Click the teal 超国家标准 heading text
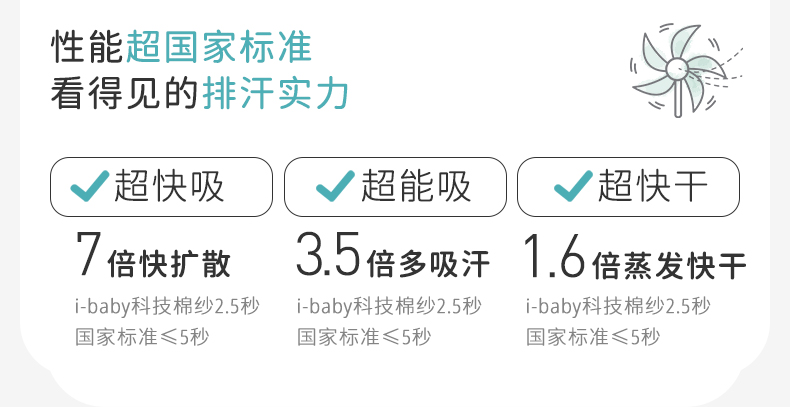Image resolution: width=790 pixels, height=407 pixels. 220,47
